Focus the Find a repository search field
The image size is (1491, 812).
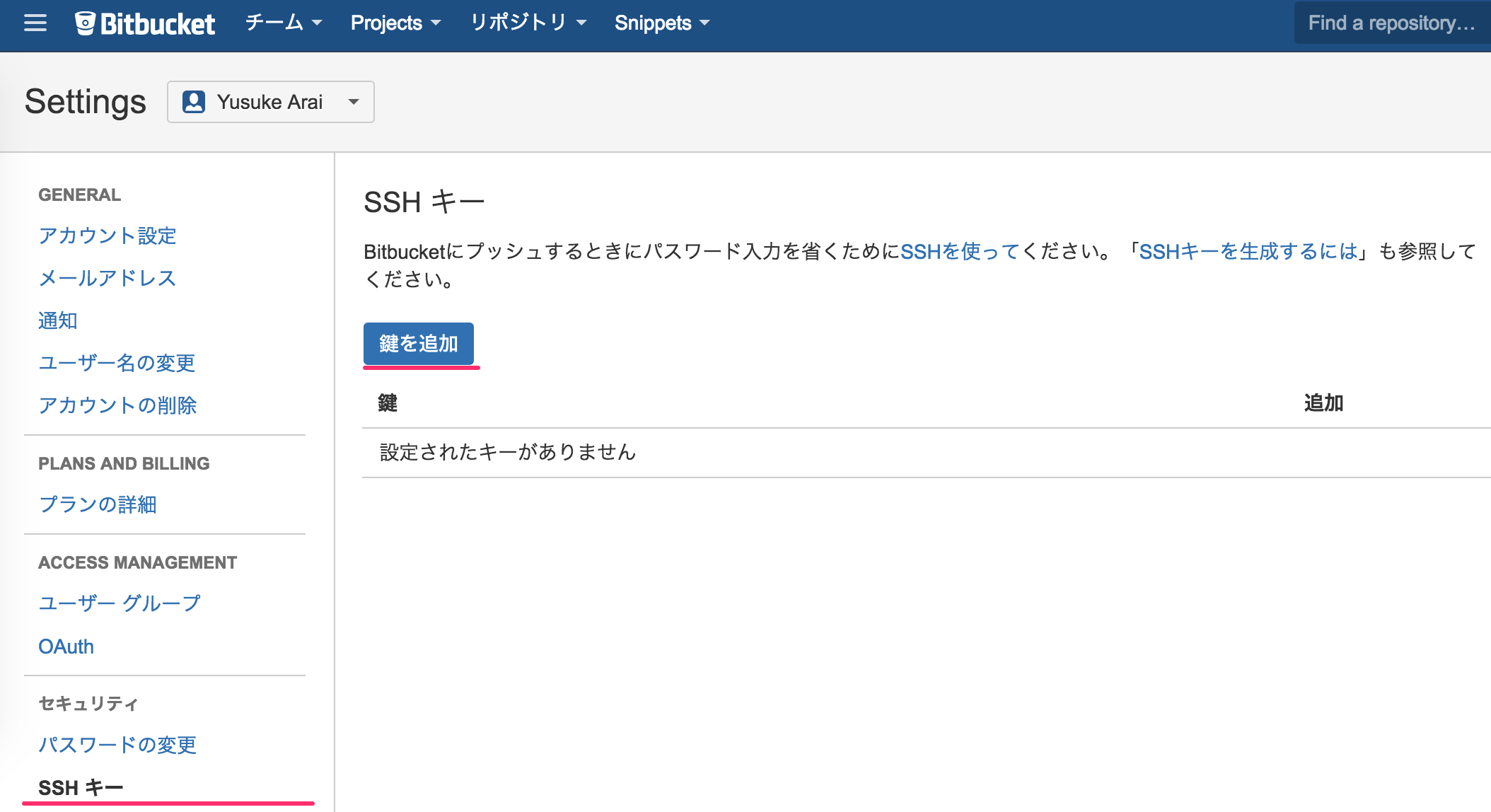[x=1392, y=23]
